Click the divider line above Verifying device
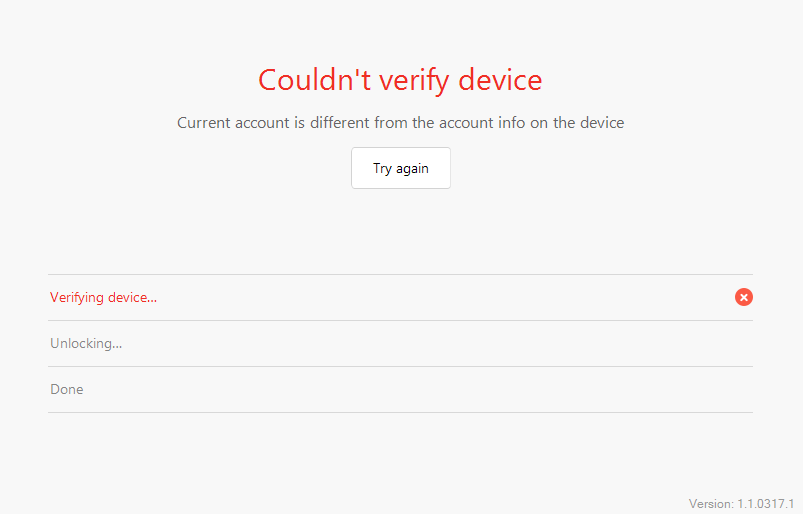The height and width of the screenshot is (514, 803). coord(400,274)
